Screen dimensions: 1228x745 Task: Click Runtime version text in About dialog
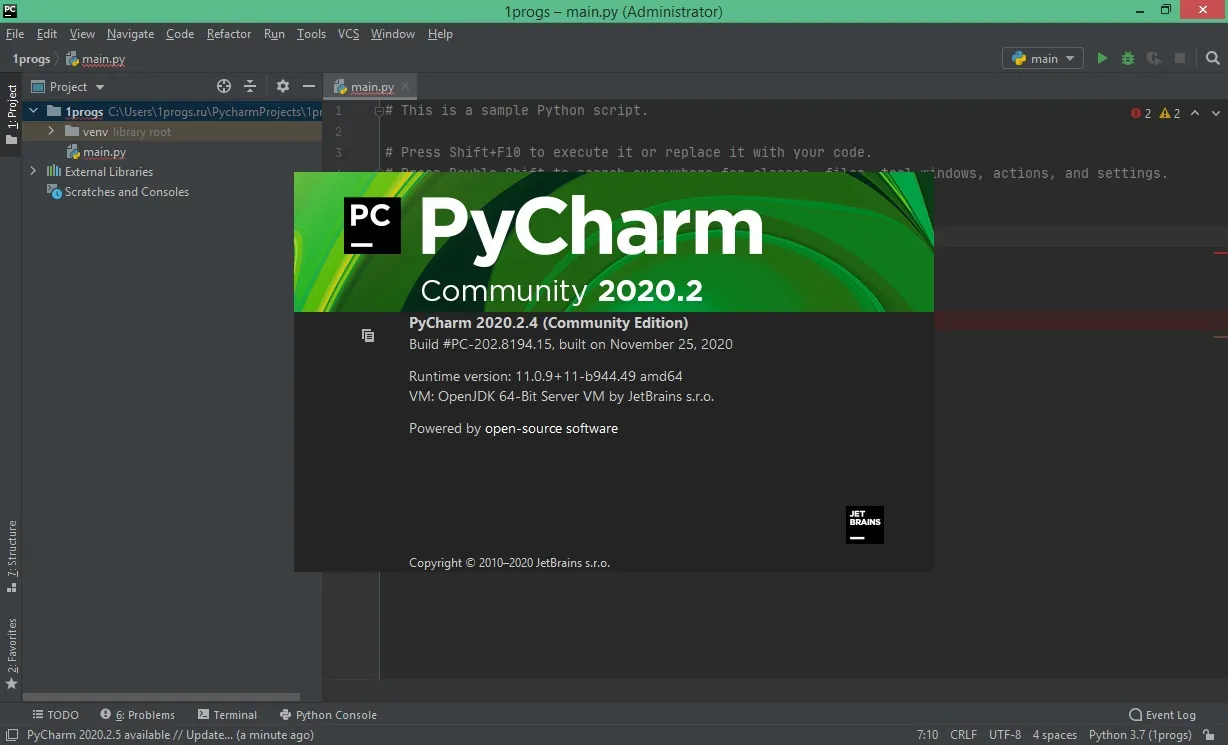(546, 377)
